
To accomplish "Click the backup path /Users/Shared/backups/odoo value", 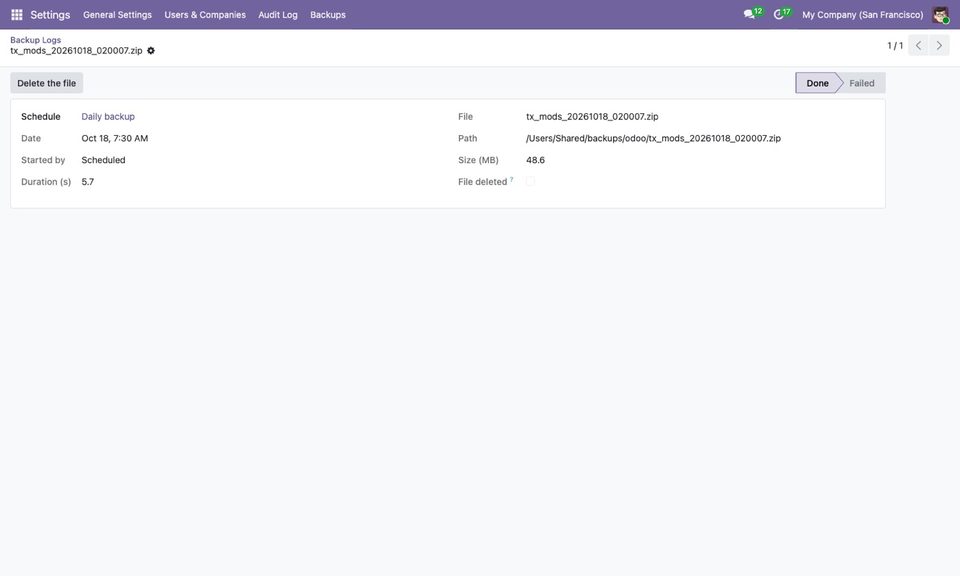I will tap(653, 138).
